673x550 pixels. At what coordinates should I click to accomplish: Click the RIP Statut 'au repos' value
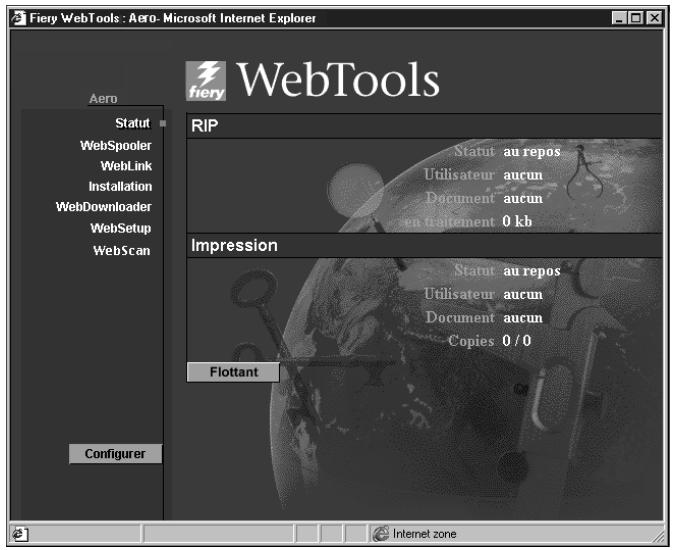point(532,152)
